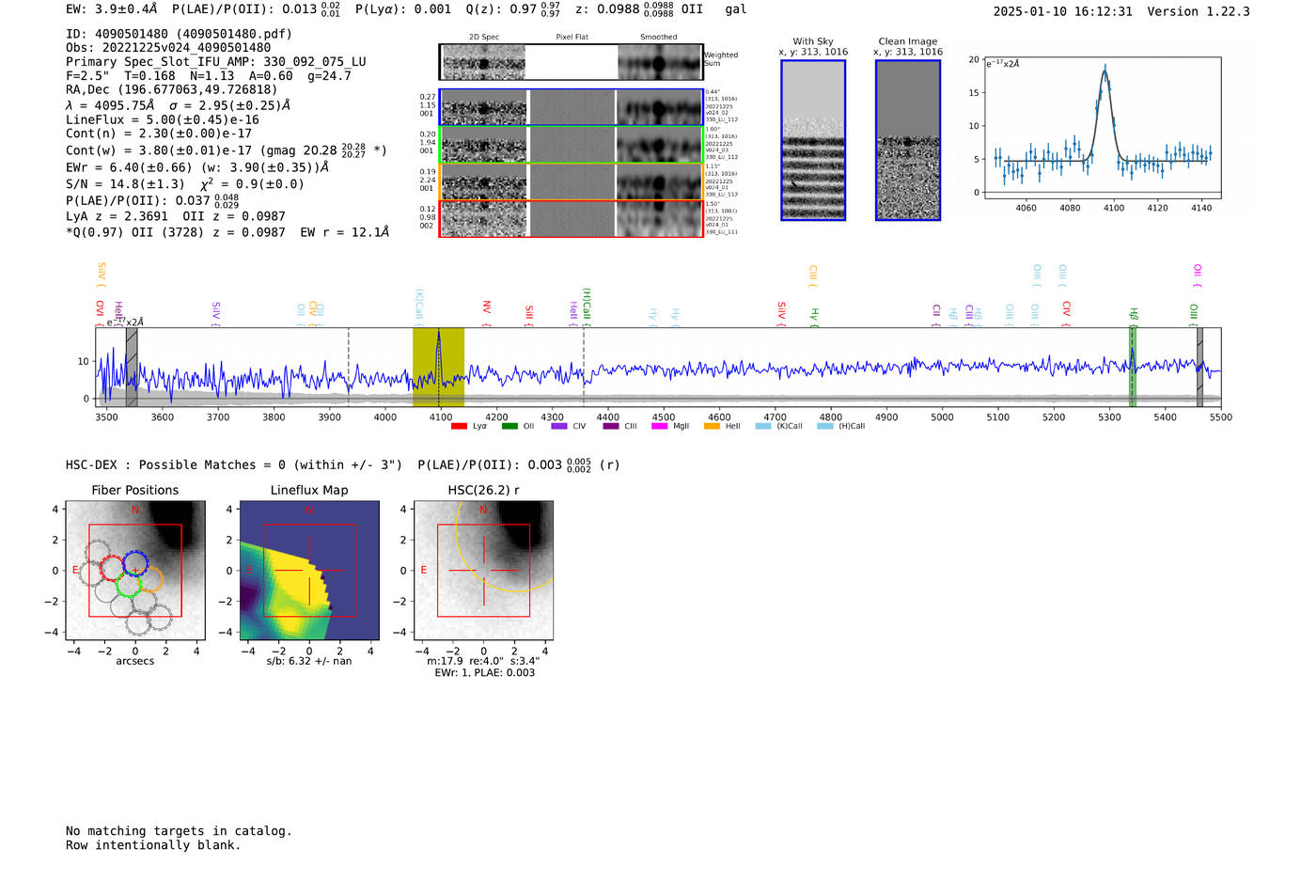Select the green-bordered fiber spectrum row

point(571,145)
